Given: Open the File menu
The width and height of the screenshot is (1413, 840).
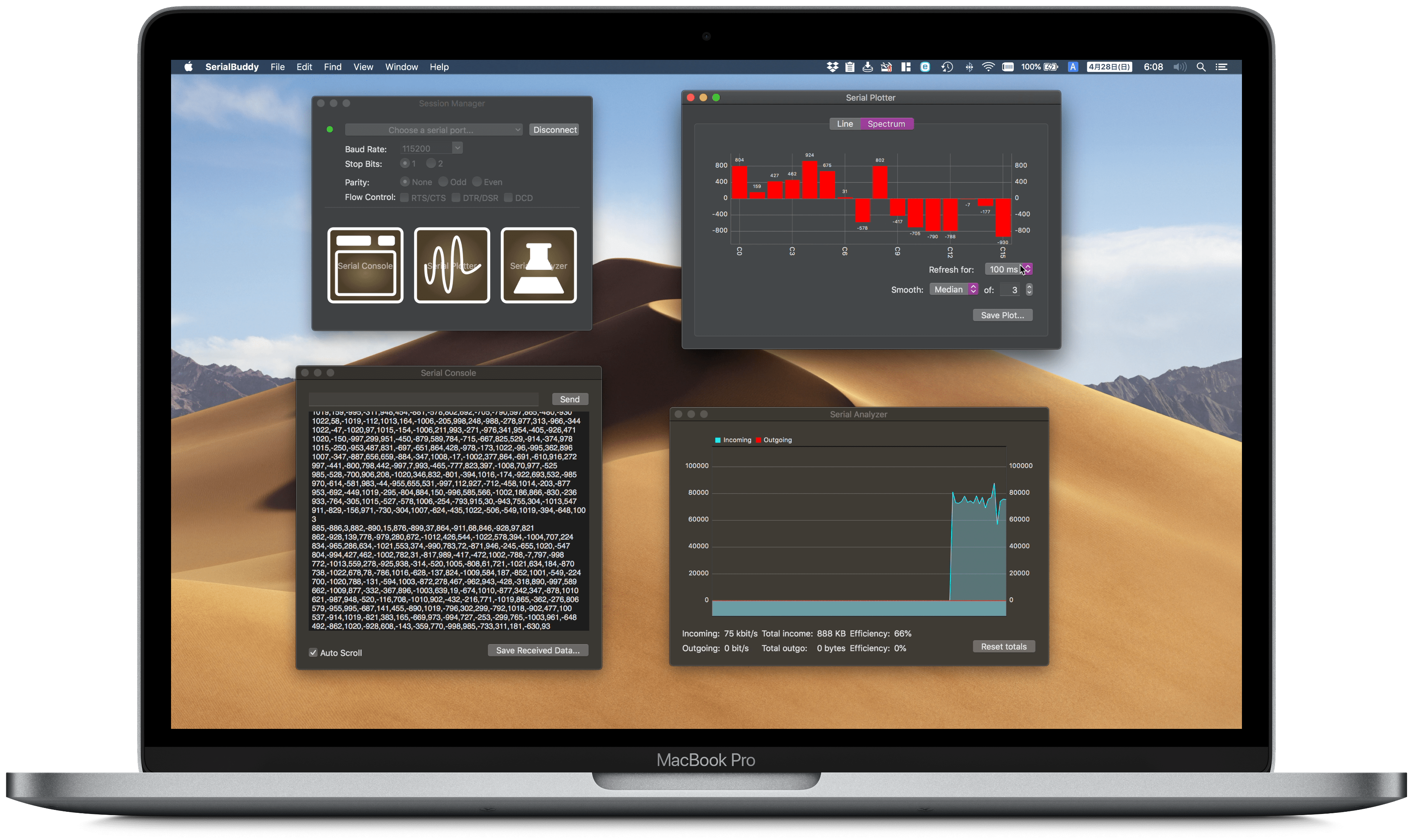Looking at the screenshot, I should coord(277,67).
